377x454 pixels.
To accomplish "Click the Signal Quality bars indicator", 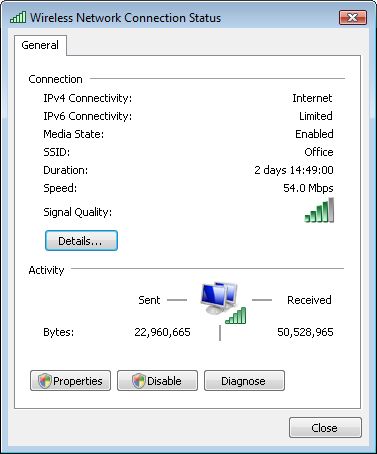I will point(319,210).
